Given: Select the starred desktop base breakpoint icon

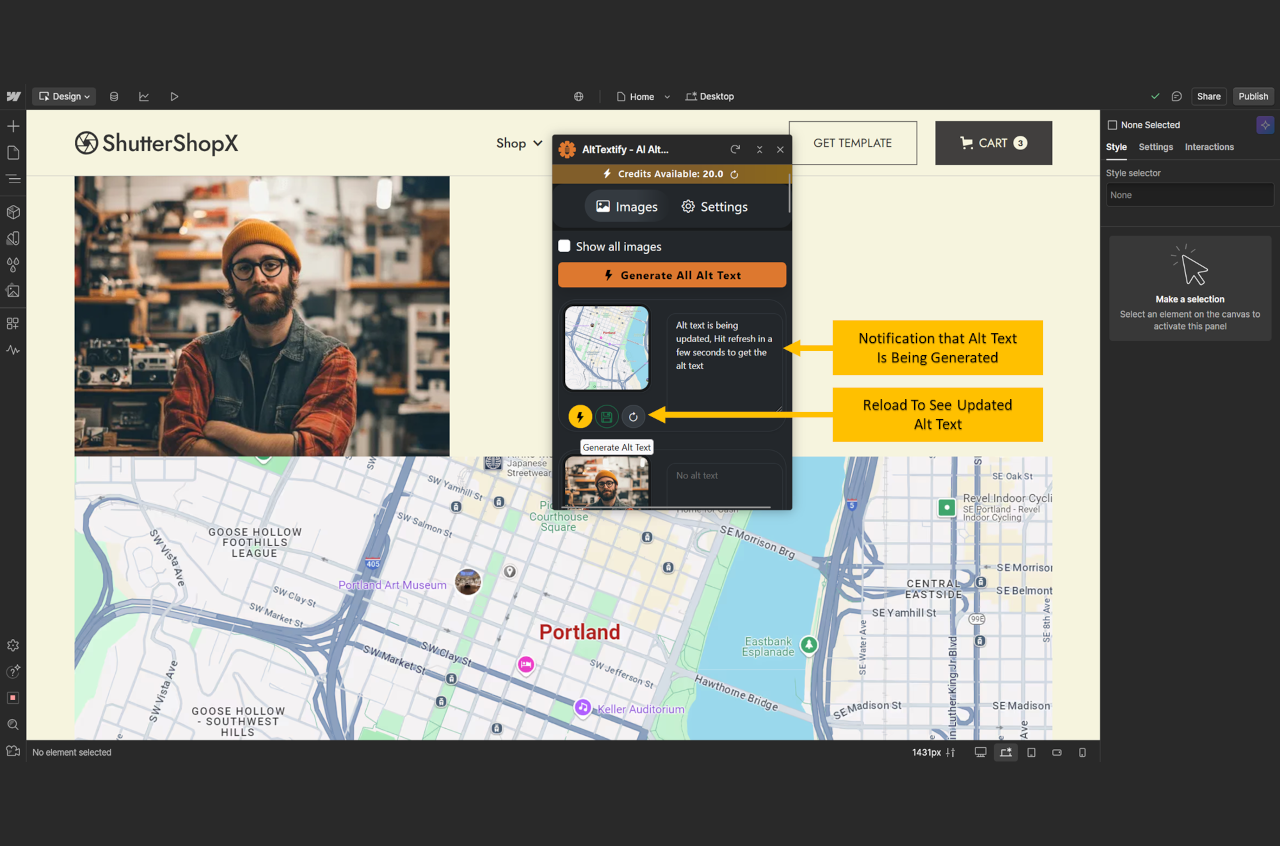Looking at the screenshot, I should (1006, 752).
